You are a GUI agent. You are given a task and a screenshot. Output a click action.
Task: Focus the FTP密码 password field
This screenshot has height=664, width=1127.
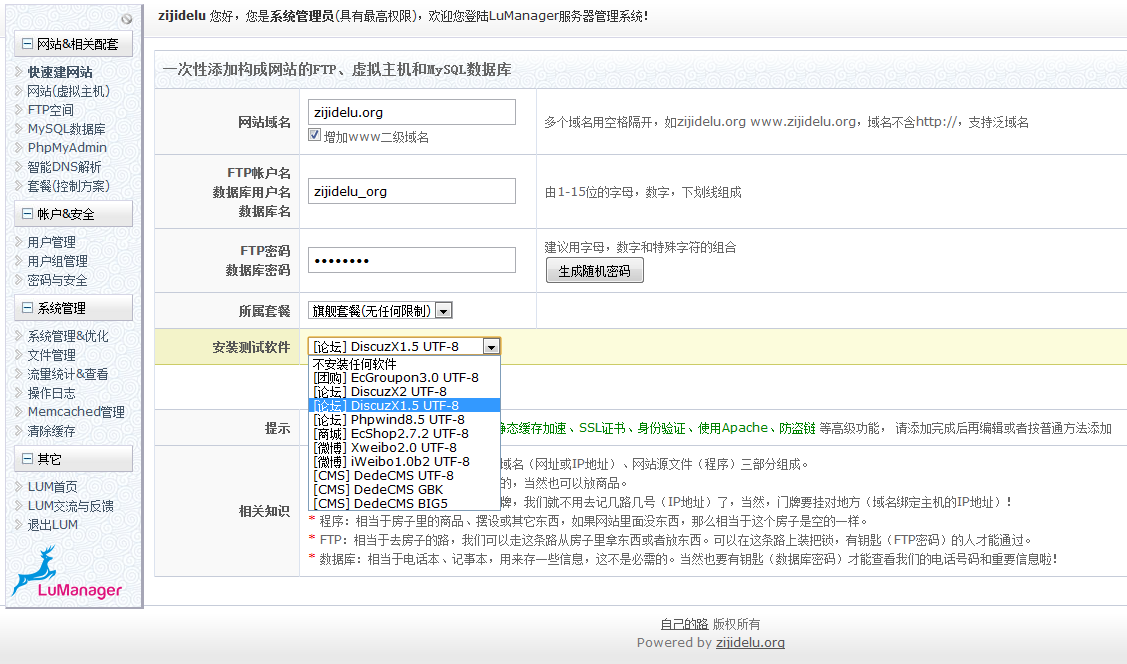coord(411,261)
